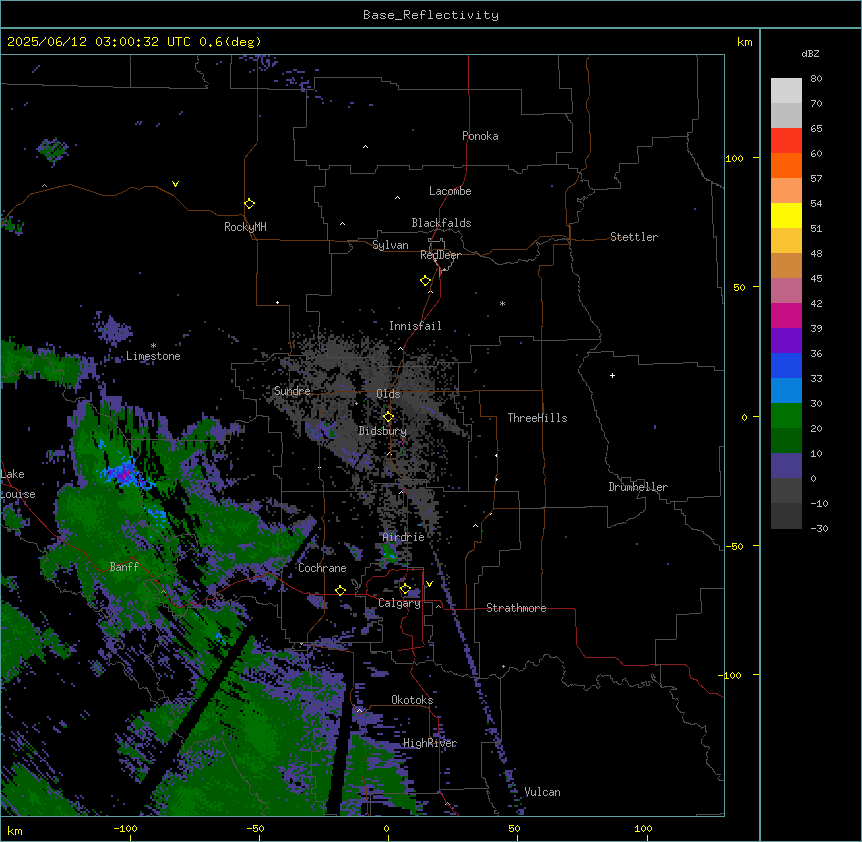Image resolution: width=862 pixels, height=842 pixels.
Task: Select the Cochrane label
Action: [x=322, y=568]
